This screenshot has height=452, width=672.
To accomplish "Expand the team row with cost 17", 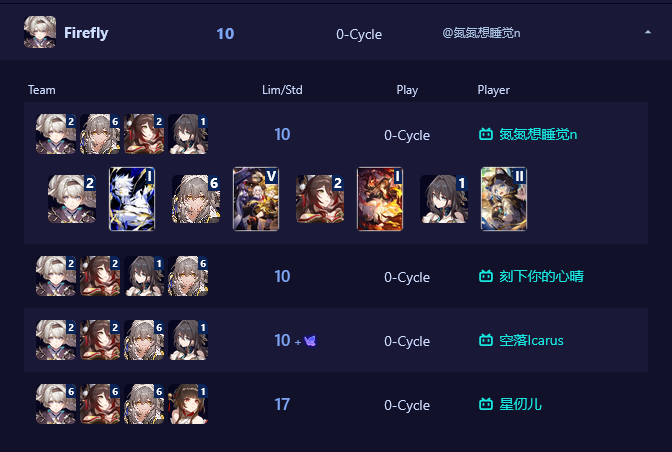I will (x=336, y=404).
